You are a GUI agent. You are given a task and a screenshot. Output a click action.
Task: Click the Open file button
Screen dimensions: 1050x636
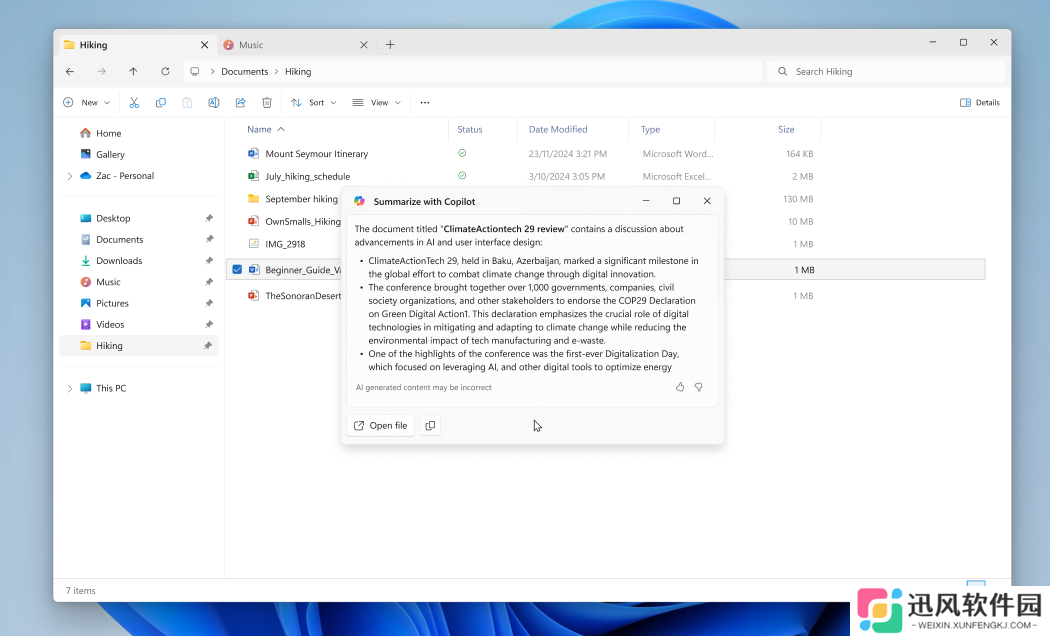380,426
